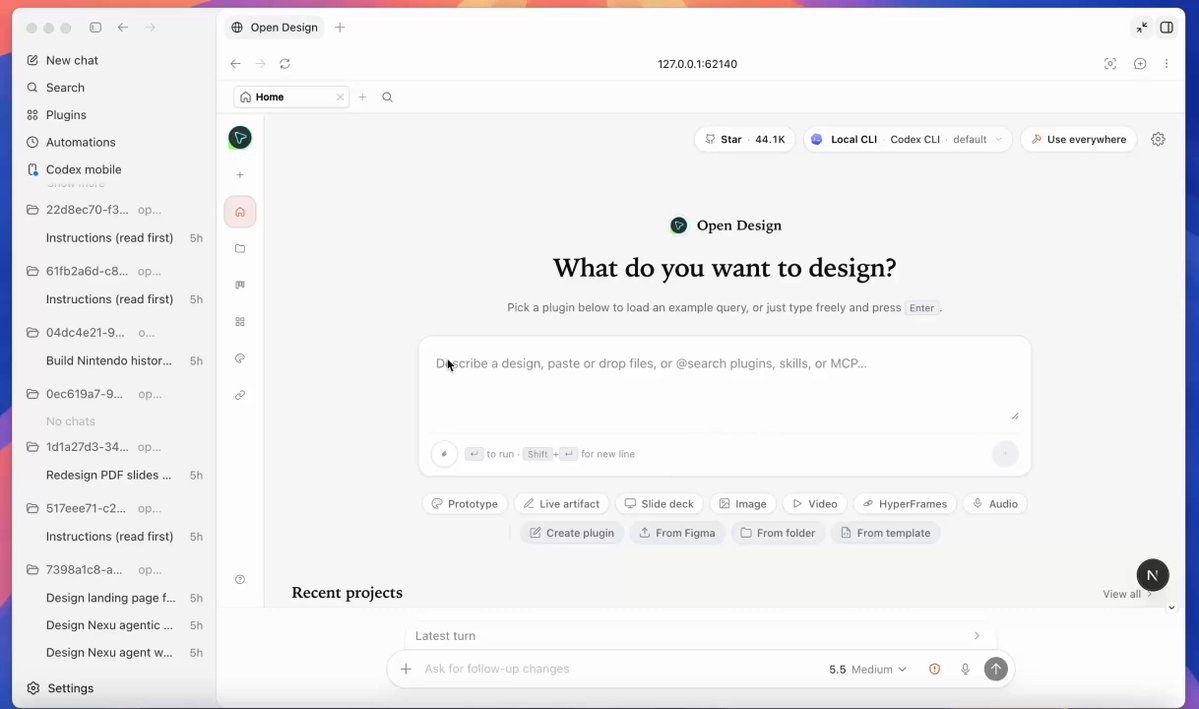Toggle the left sidebar panel icon
This screenshot has width=1199, height=709.
pos(96,28)
